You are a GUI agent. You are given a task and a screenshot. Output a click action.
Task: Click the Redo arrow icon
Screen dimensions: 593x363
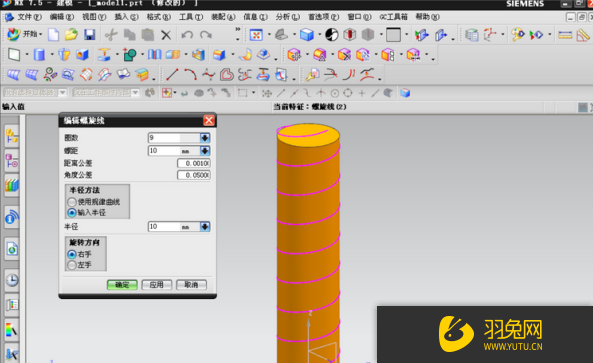point(206,35)
